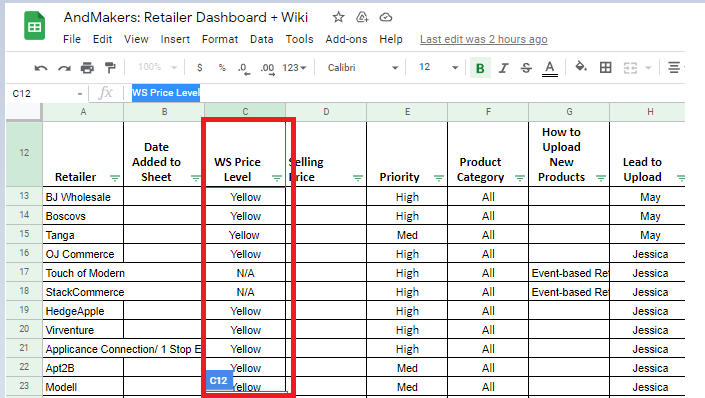Open the Format menu
The image size is (705, 398).
point(220,40)
